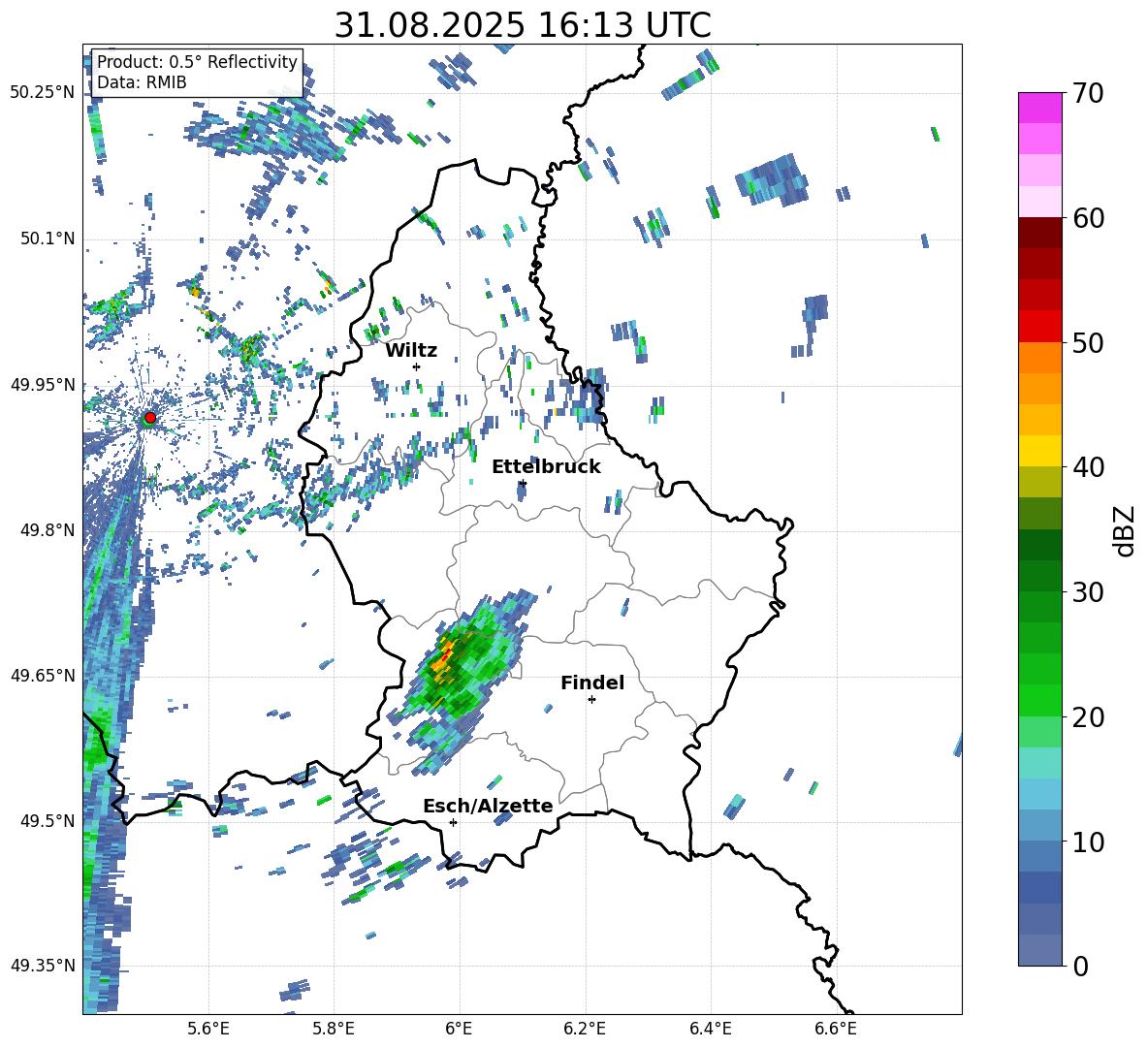Click the 30 dBZ colorbar label
This screenshot has width=1148, height=1048.
click(1088, 592)
